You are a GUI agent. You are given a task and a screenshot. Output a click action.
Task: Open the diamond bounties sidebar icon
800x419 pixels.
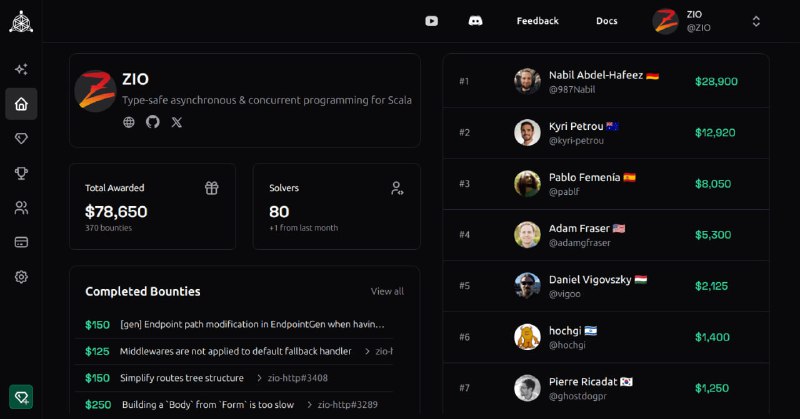(x=21, y=138)
